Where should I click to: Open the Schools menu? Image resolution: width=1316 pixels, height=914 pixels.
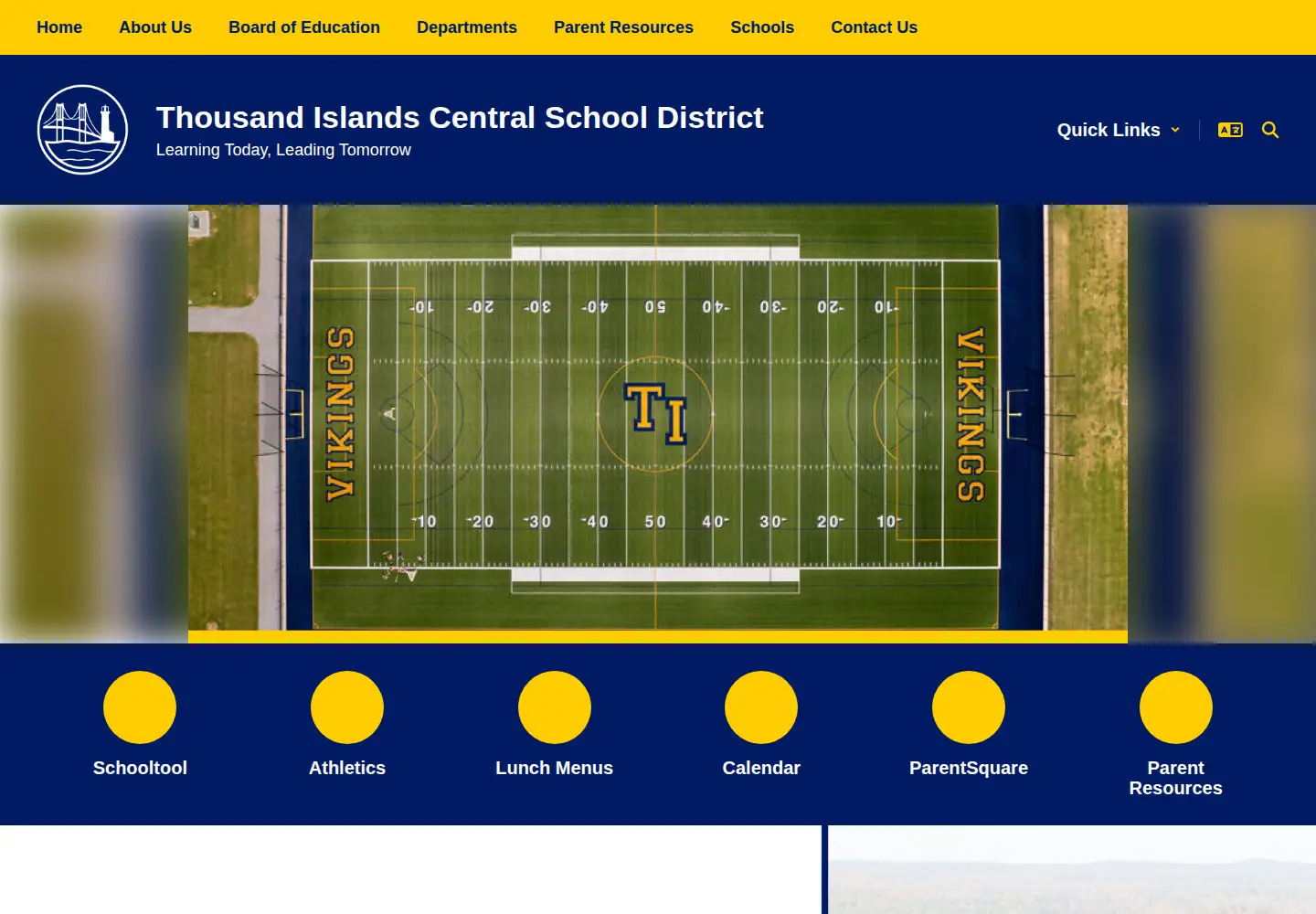click(x=762, y=27)
